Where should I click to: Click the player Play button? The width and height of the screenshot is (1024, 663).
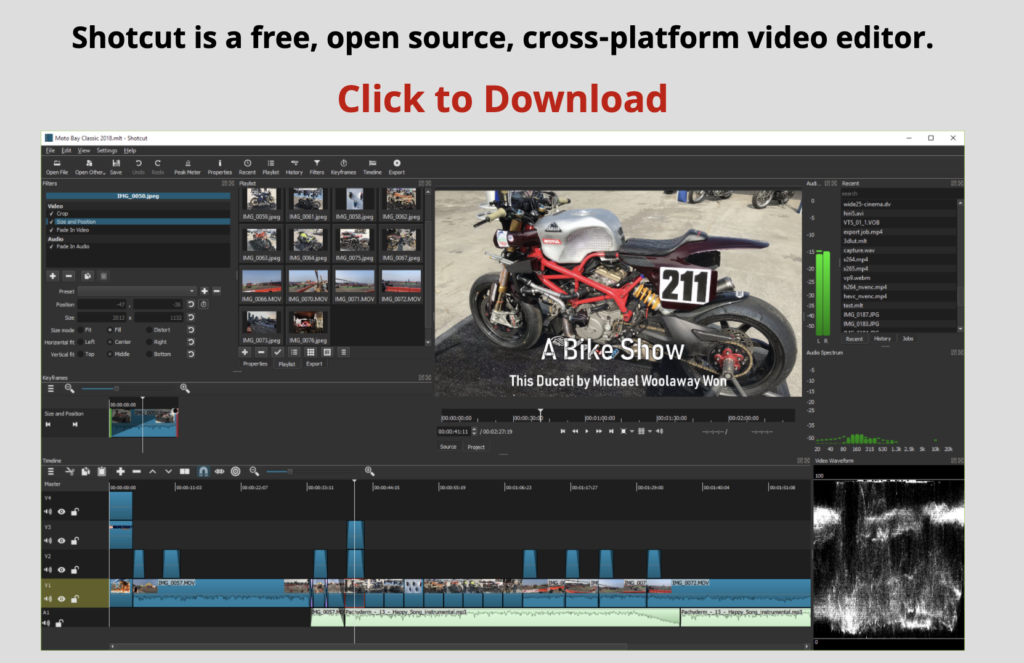pos(587,431)
